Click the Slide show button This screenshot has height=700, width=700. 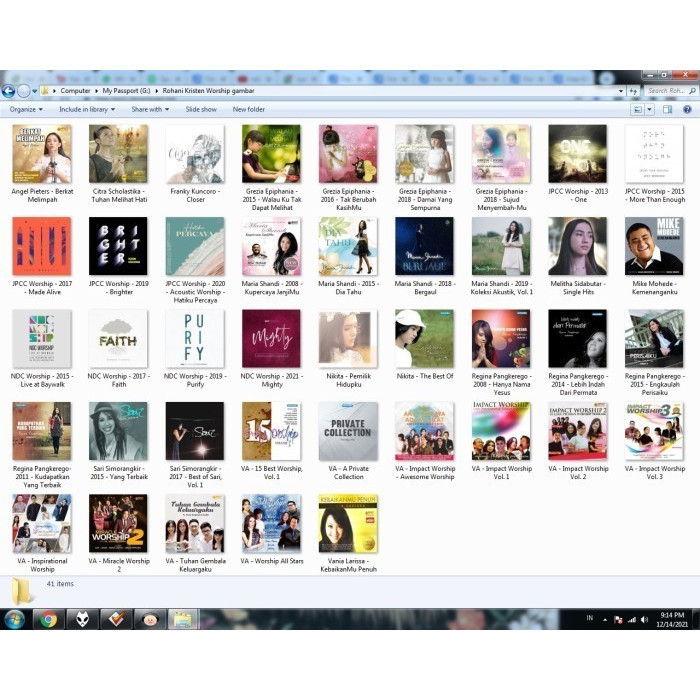[x=200, y=109]
